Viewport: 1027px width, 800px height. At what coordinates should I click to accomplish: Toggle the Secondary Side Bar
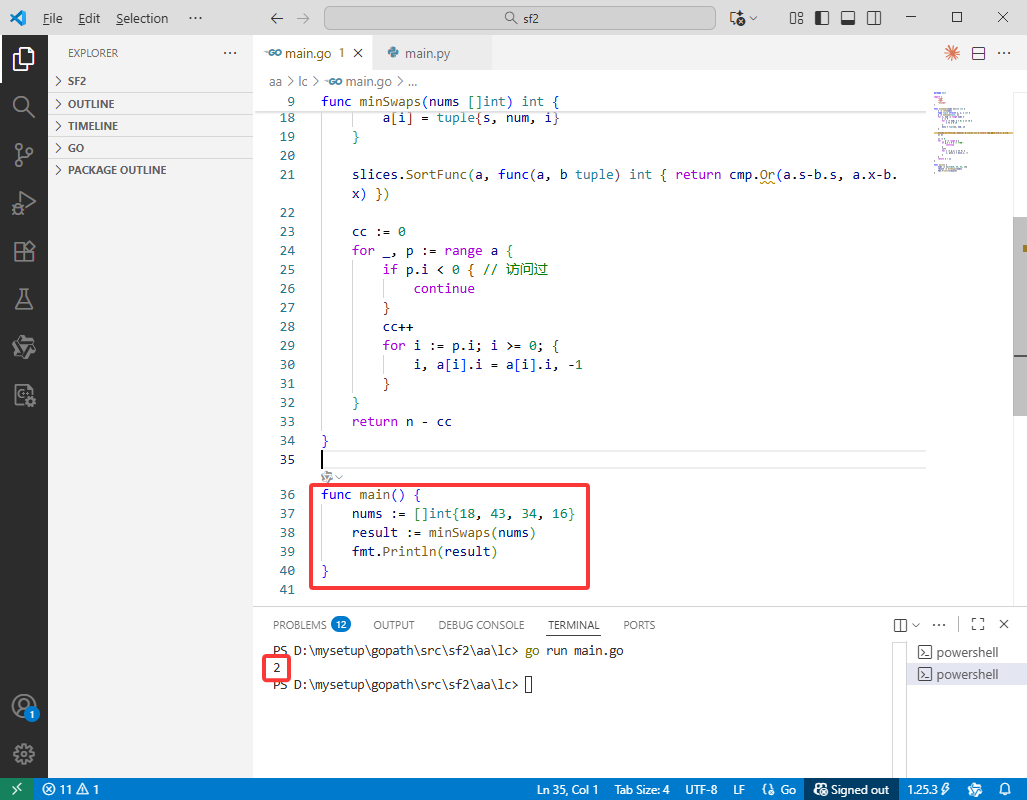tap(874, 18)
